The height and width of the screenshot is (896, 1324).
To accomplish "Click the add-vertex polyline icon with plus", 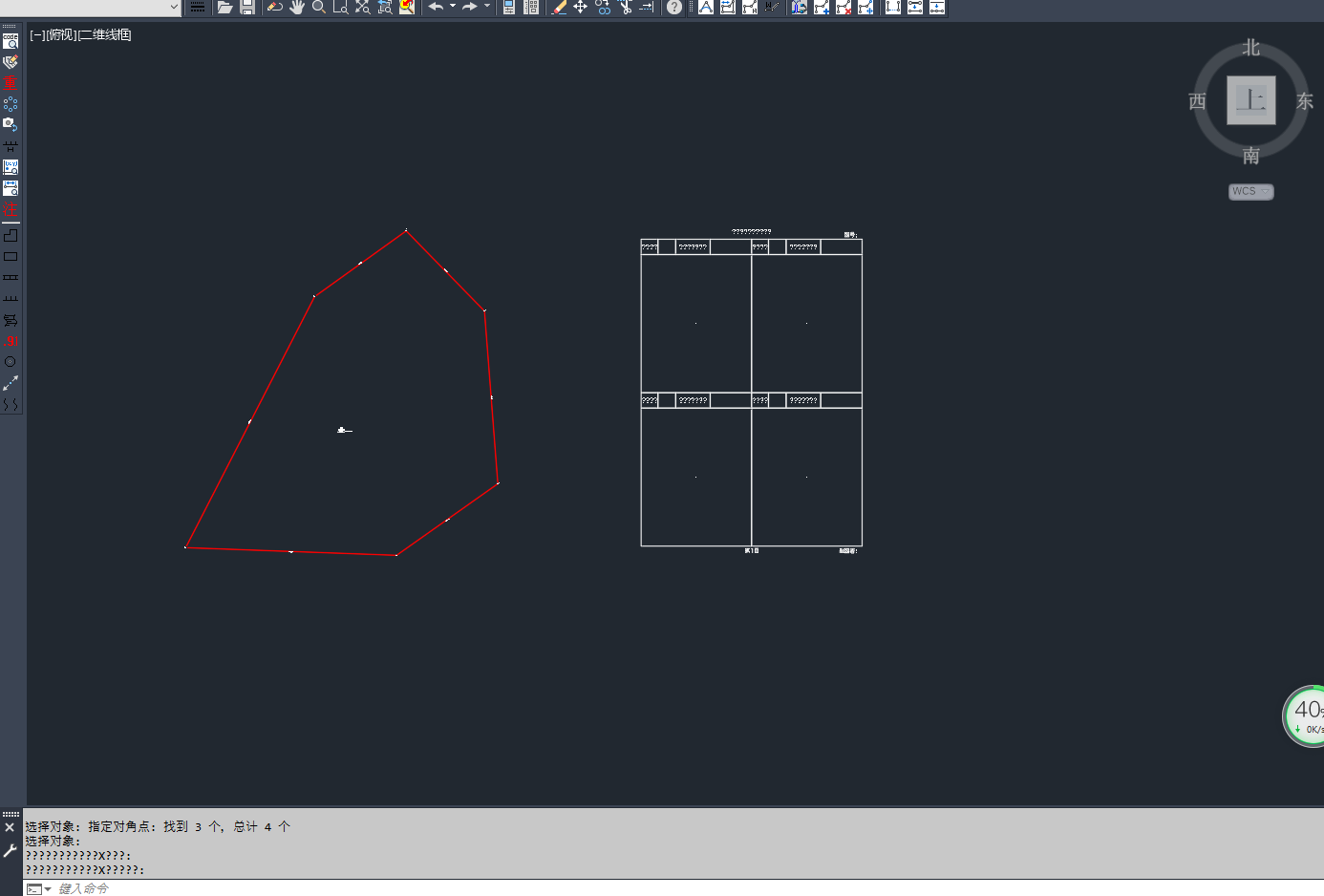I will click(822, 7).
